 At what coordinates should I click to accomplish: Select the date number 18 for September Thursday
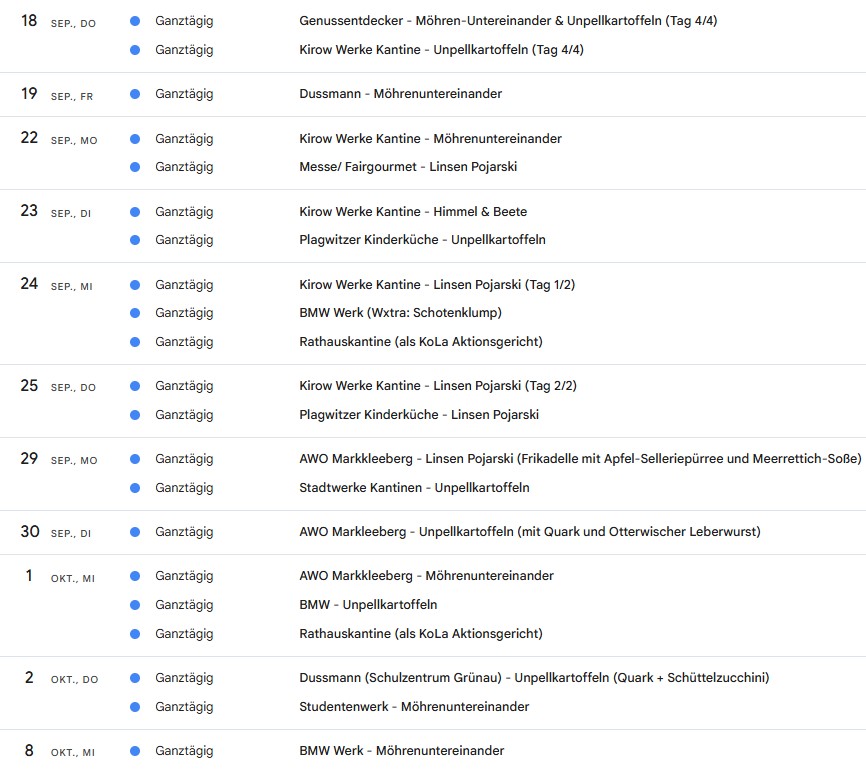pyautogui.click(x=29, y=21)
